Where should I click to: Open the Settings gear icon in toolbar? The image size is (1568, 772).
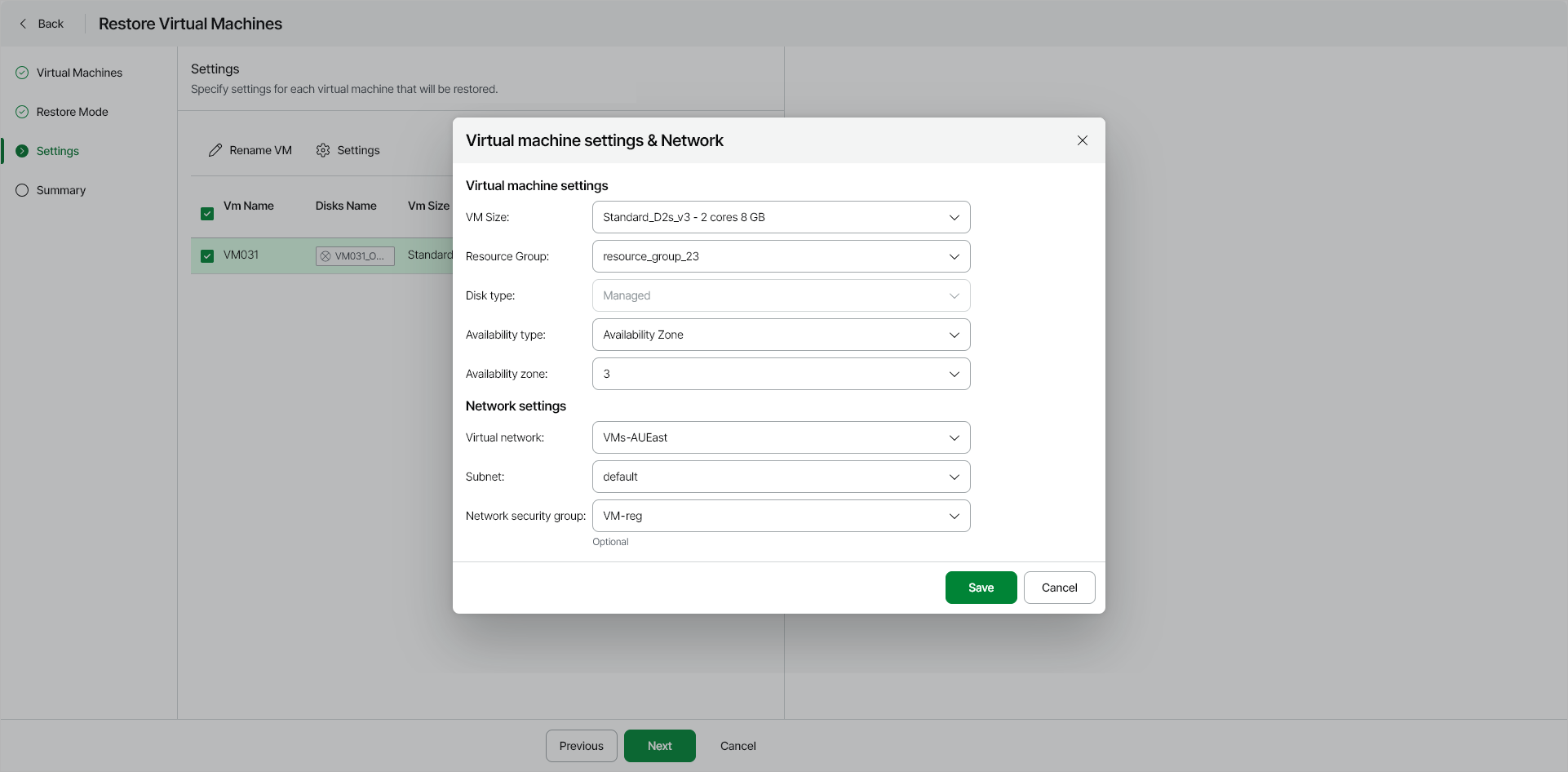(324, 150)
